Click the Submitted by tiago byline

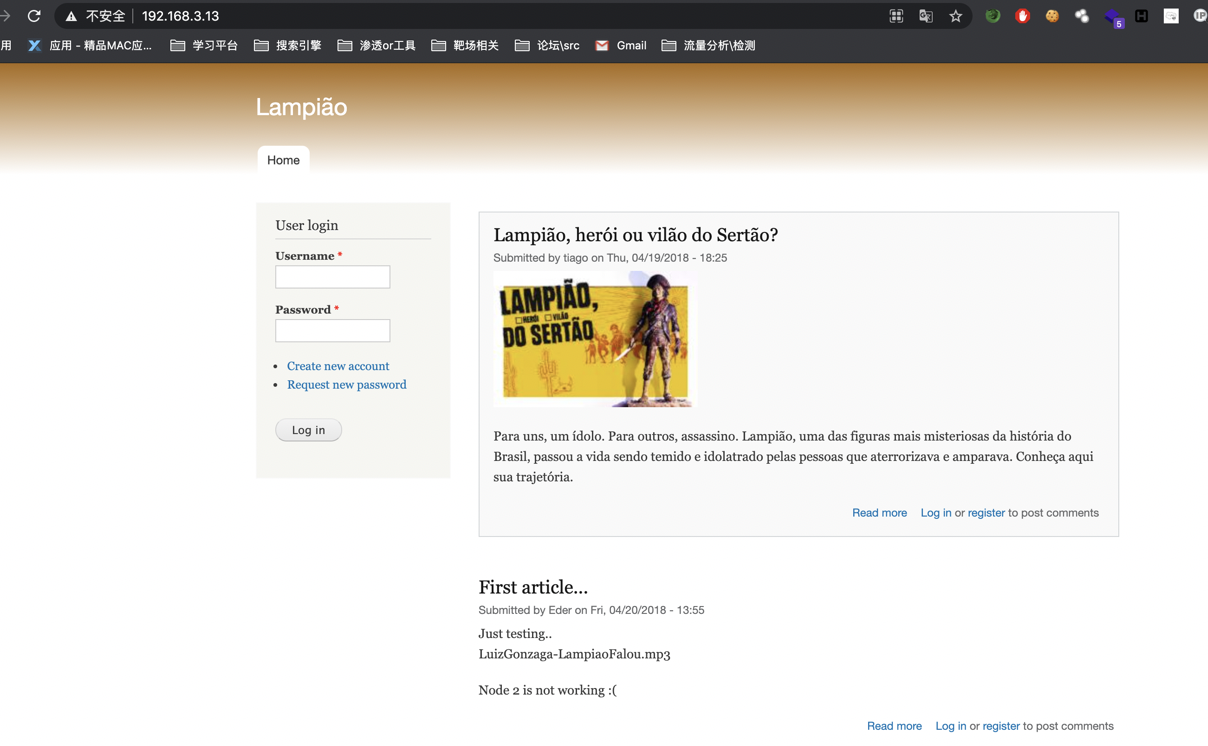[x=610, y=258]
